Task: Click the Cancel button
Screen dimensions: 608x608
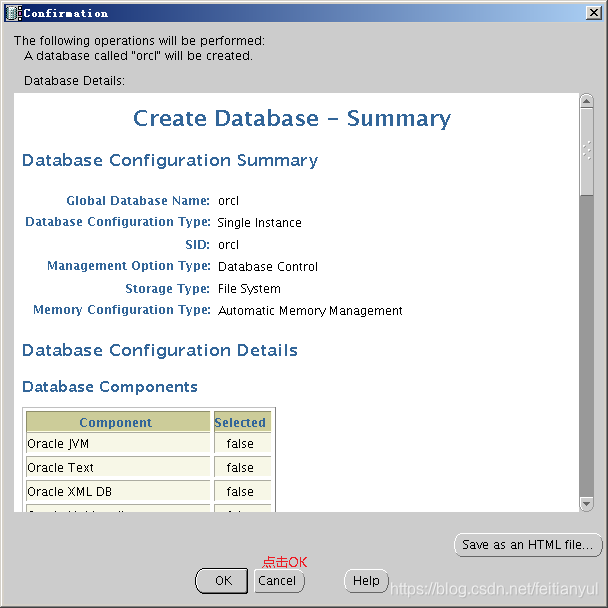Action: click(279, 580)
